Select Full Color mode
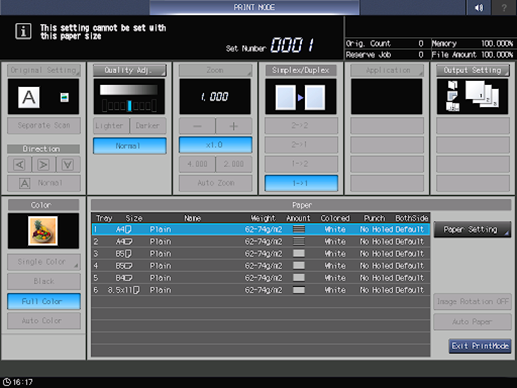This screenshot has height=388, width=517. pyautogui.click(x=44, y=301)
